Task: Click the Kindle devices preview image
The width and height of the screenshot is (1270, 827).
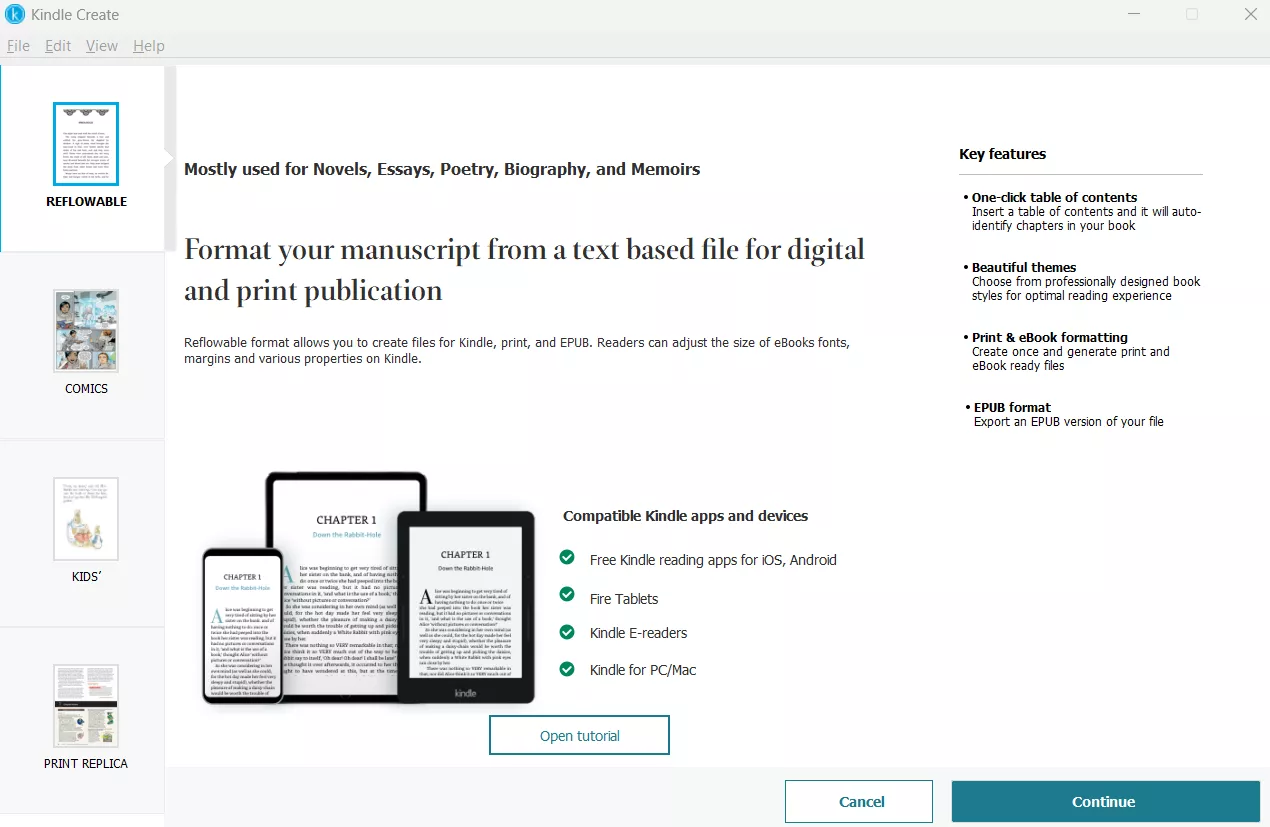Action: 368,589
